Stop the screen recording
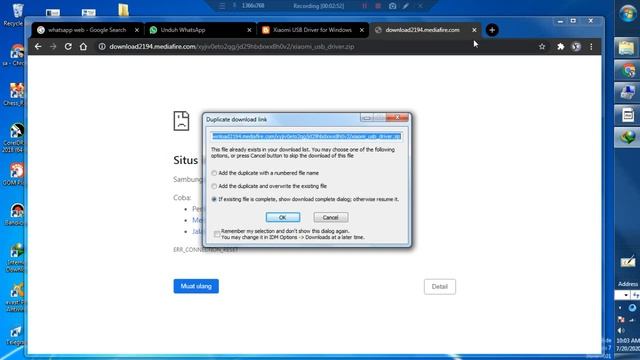This screenshot has height=360, width=640. pos(378,6)
